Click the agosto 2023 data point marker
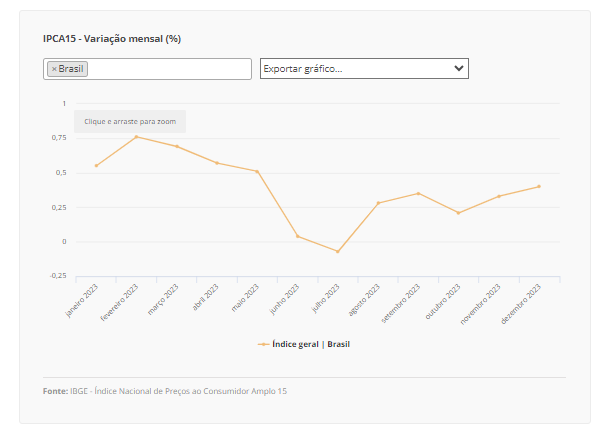Screen dimensions: 613x431 378,203
